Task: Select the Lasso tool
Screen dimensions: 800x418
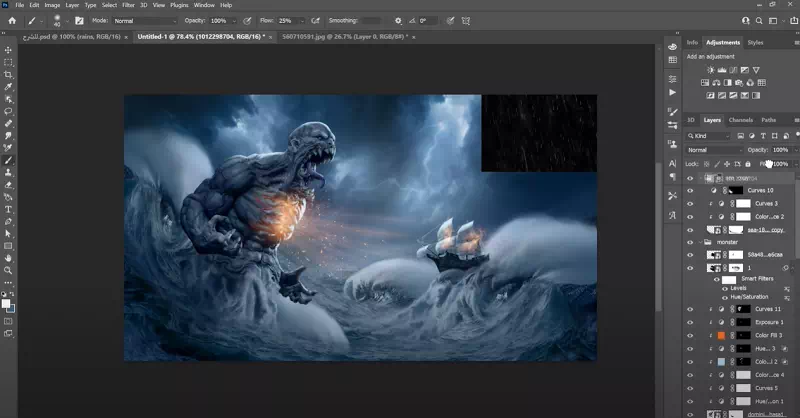Action: (x=8, y=111)
